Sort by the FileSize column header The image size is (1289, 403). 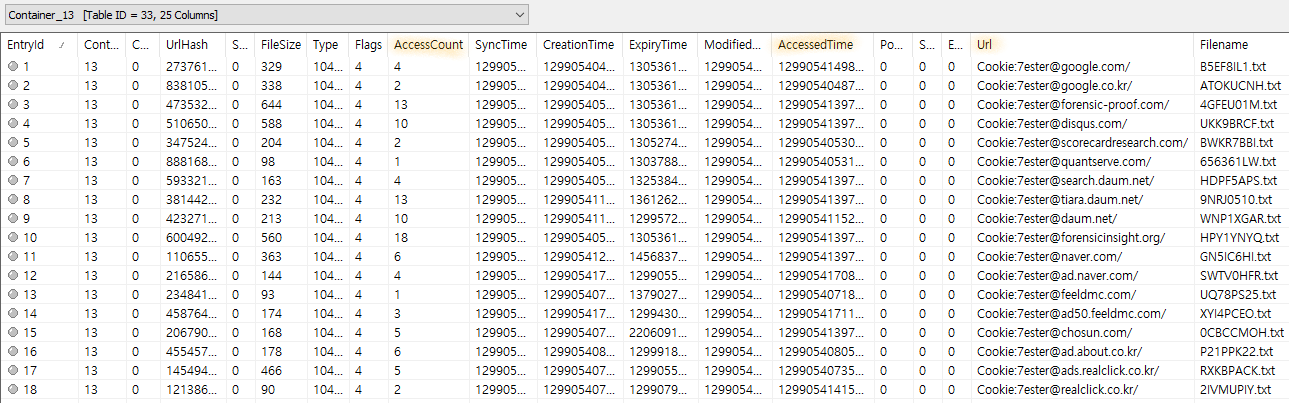(x=282, y=45)
